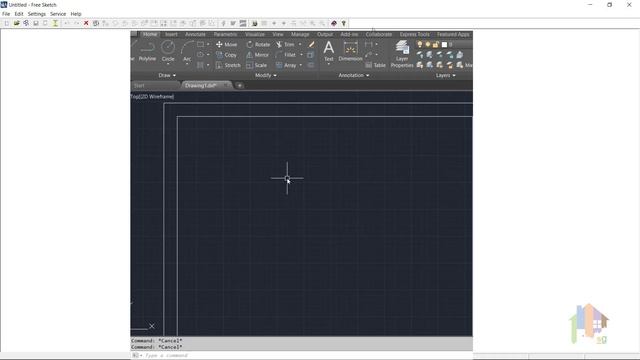
Task: Open Layer Properties manager
Action: 402,54
